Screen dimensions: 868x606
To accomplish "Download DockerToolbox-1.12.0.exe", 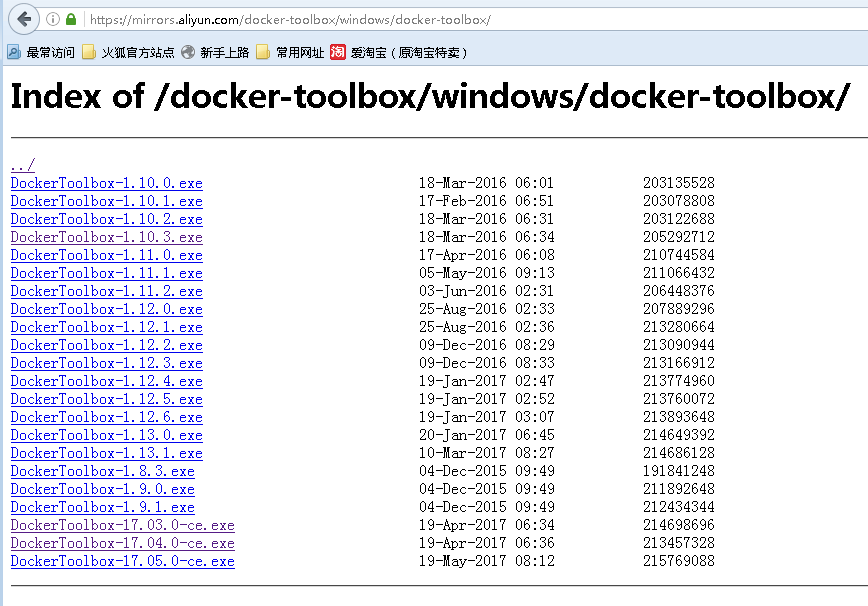I will pyautogui.click(x=107, y=309).
